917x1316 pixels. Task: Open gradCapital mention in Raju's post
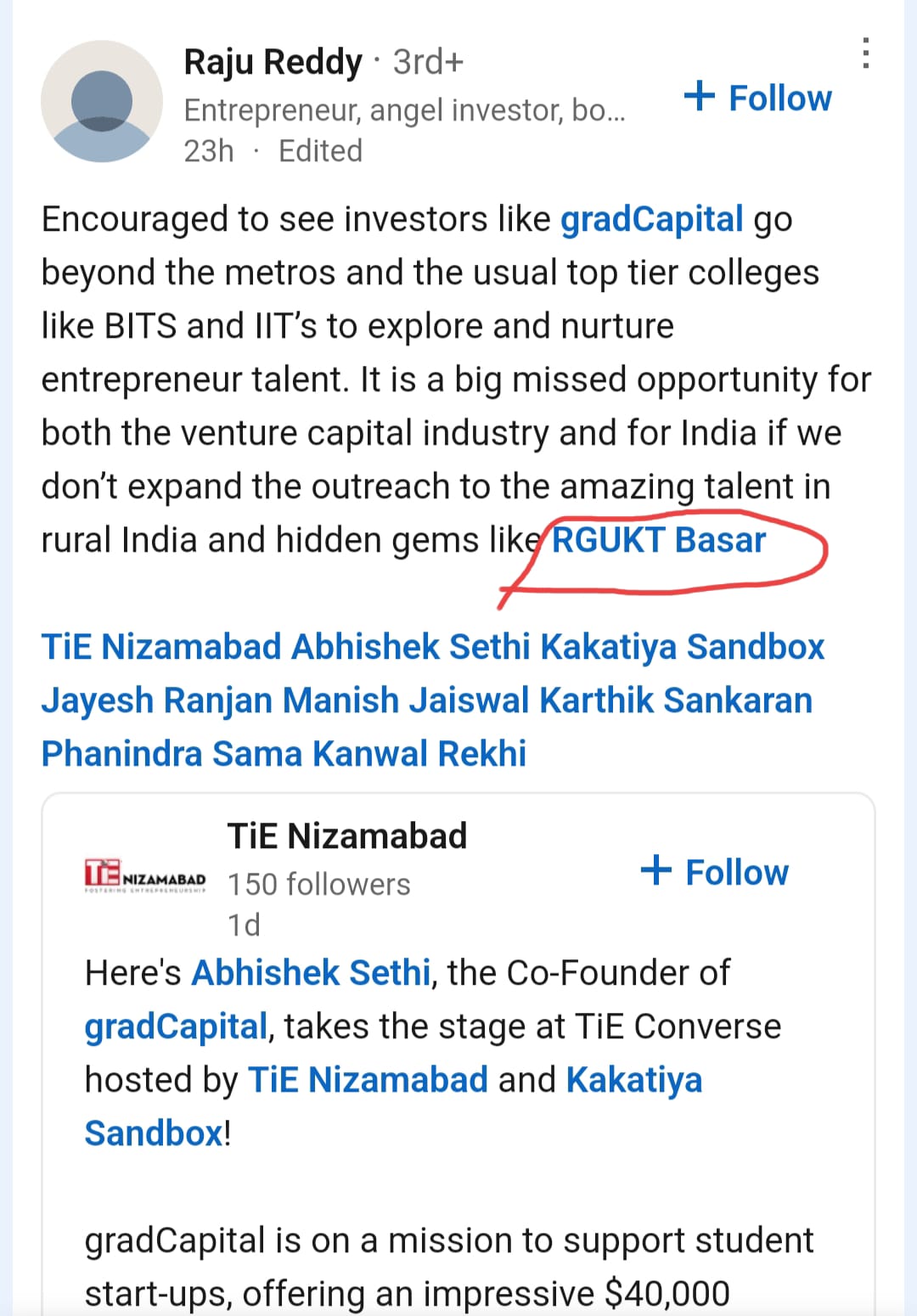(651, 219)
